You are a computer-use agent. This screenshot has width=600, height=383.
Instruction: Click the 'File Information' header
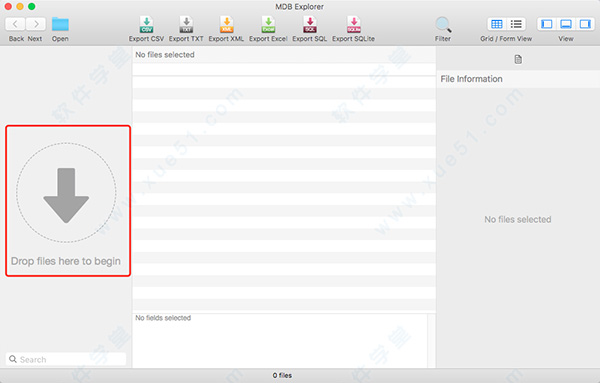pyautogui.click(x=471, y=79)
